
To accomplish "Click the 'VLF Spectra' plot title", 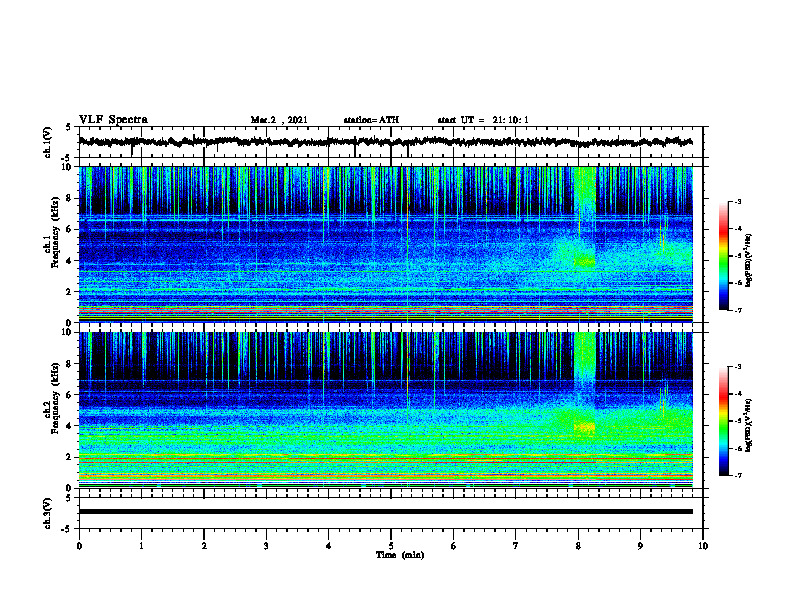I will tap(113, 120).
